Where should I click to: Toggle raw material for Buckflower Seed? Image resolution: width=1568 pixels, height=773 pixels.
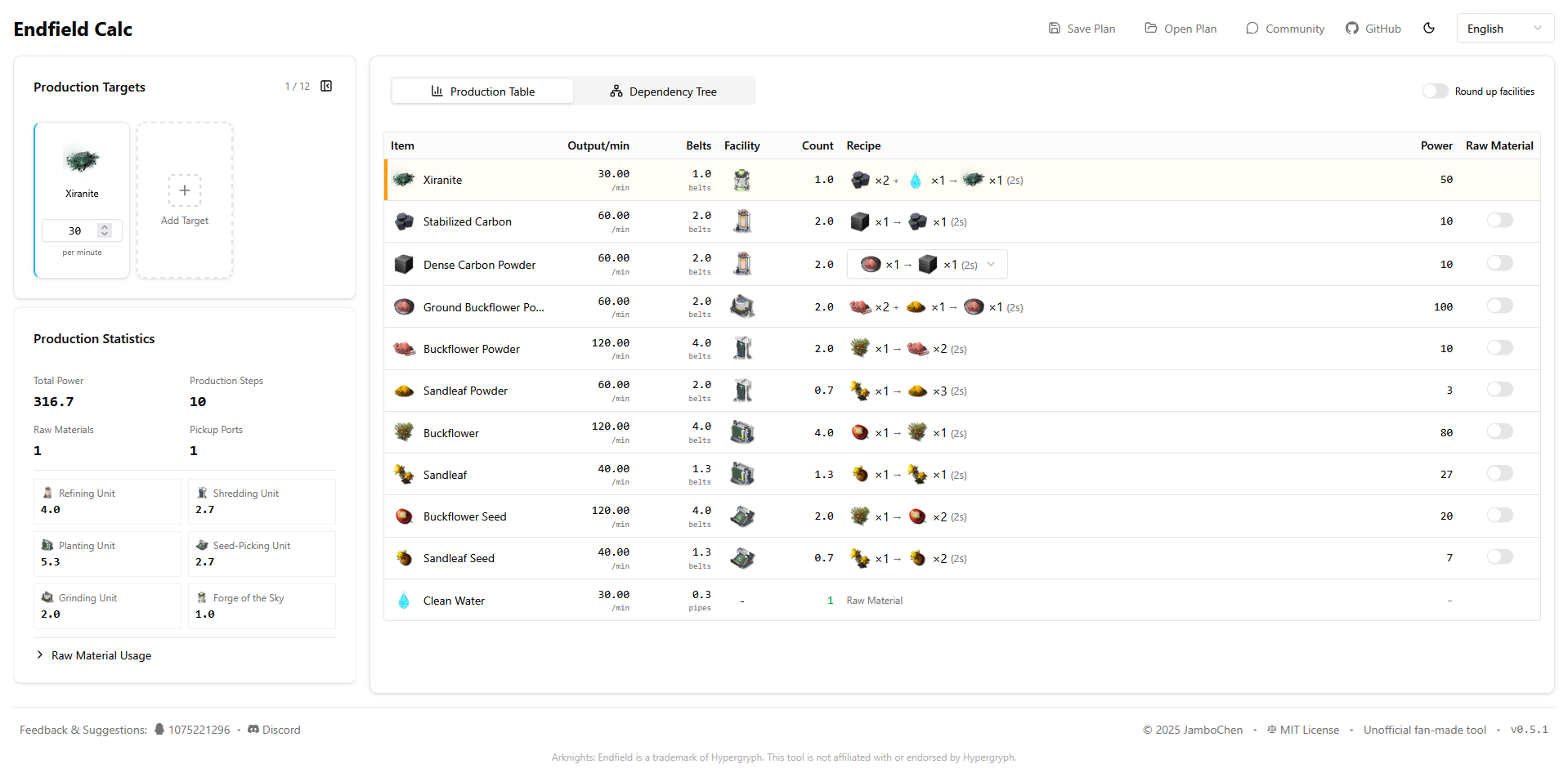(1500, 516)
